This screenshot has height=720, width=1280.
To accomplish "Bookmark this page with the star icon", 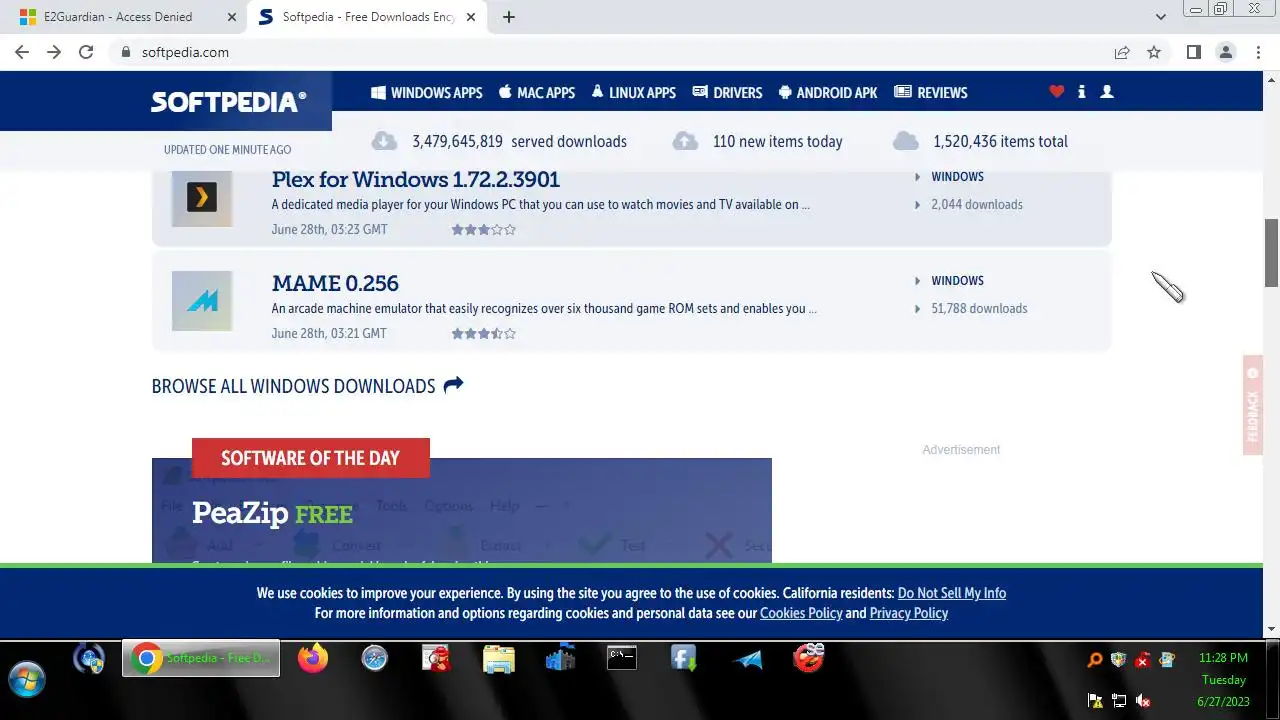I will pos(1154,52).
